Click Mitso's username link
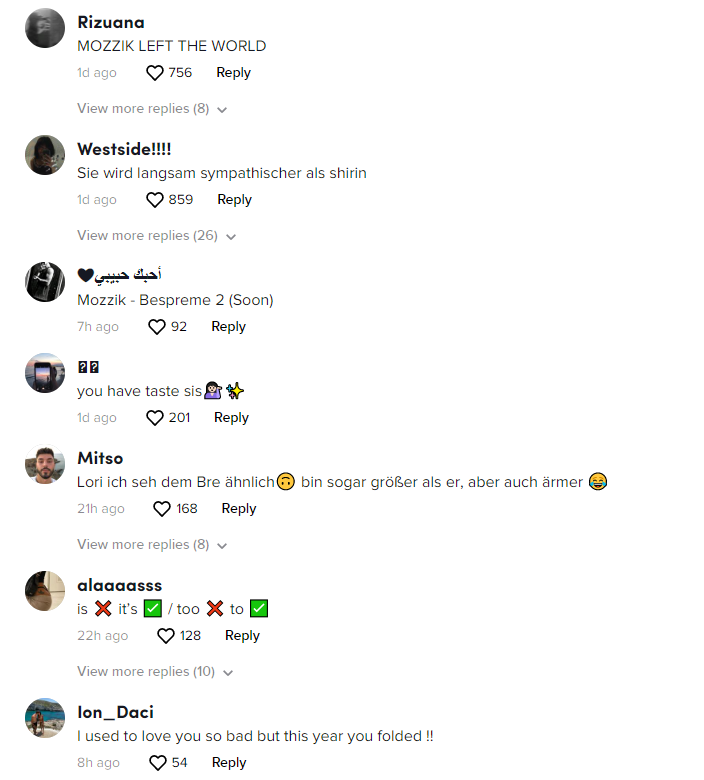 [100, 458]
